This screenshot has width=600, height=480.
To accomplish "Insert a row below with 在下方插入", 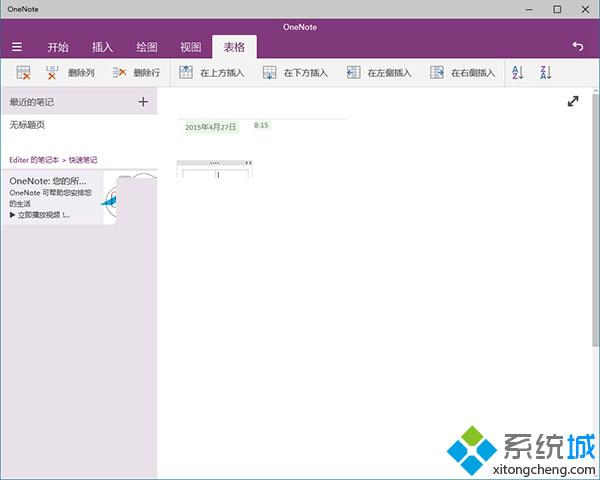I will tap(295, 72).
